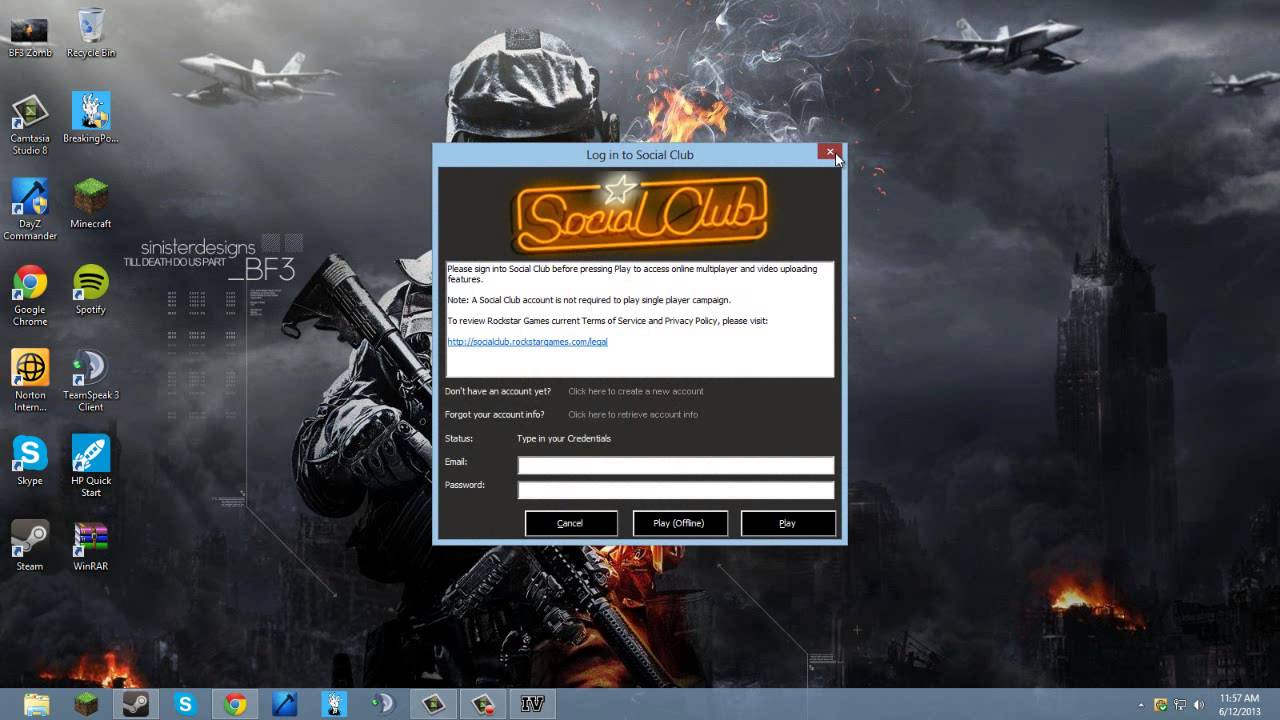Open volume control in tray
Screen dimensions: 1280x720
point(1199,705)
